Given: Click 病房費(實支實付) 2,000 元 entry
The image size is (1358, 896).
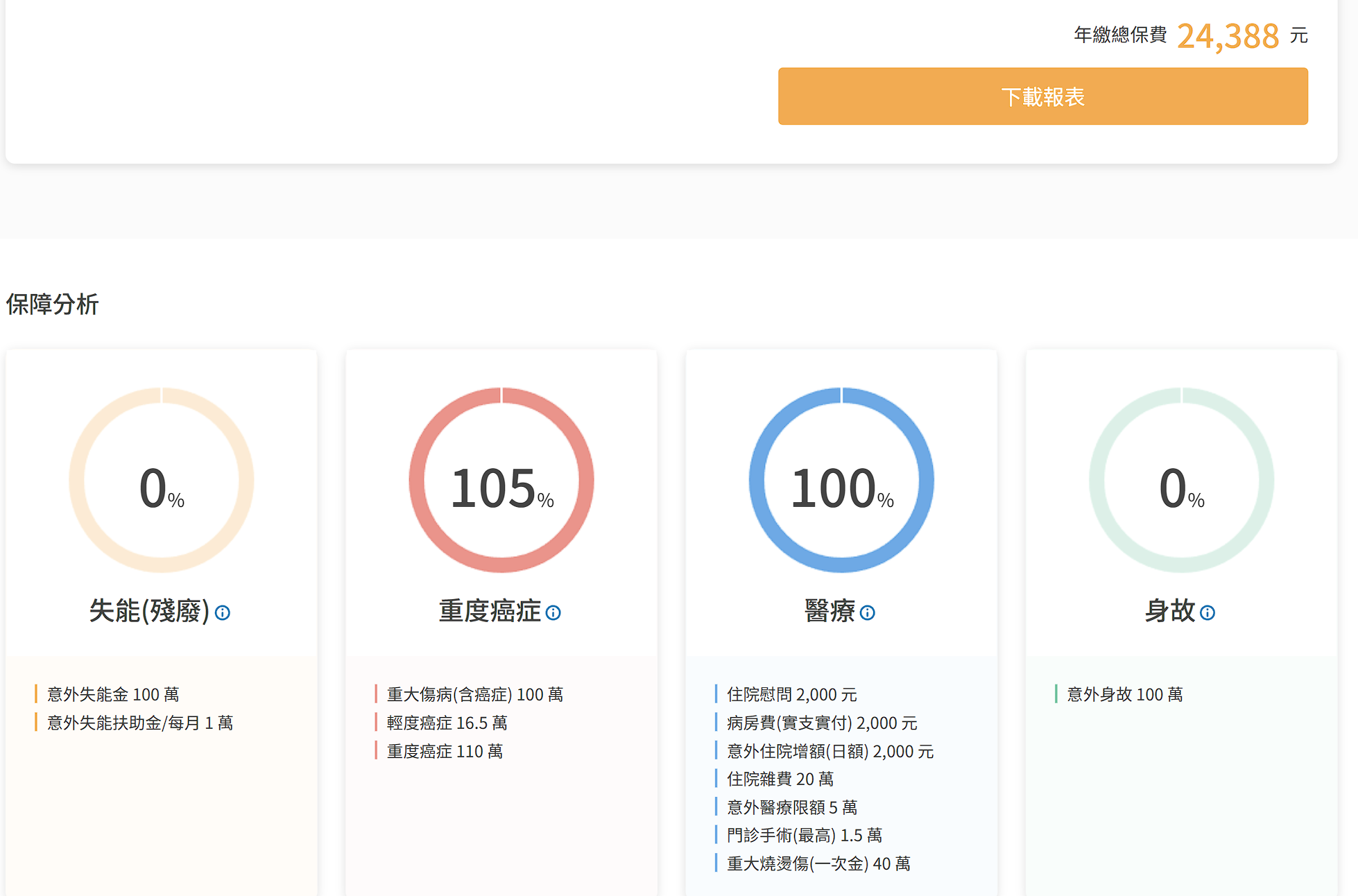Looking at the screenshot, I should click(821, 723).
